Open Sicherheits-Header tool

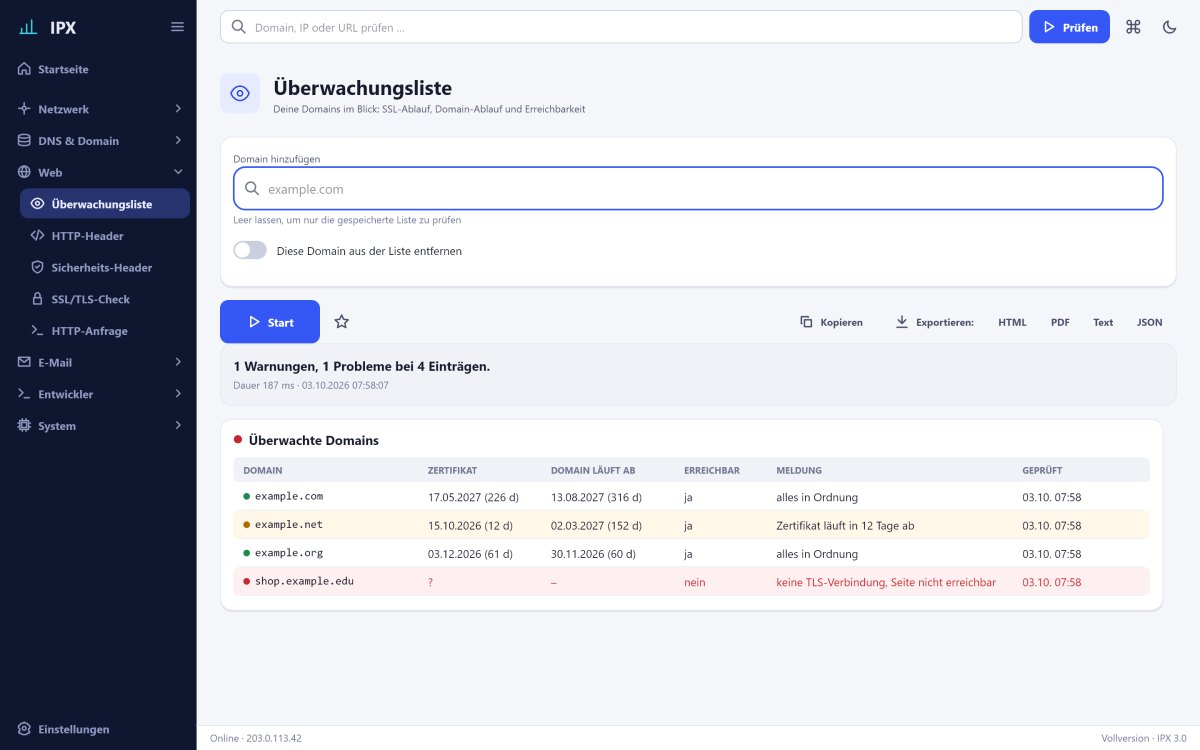pyautogui.click(x=105, y=268)
